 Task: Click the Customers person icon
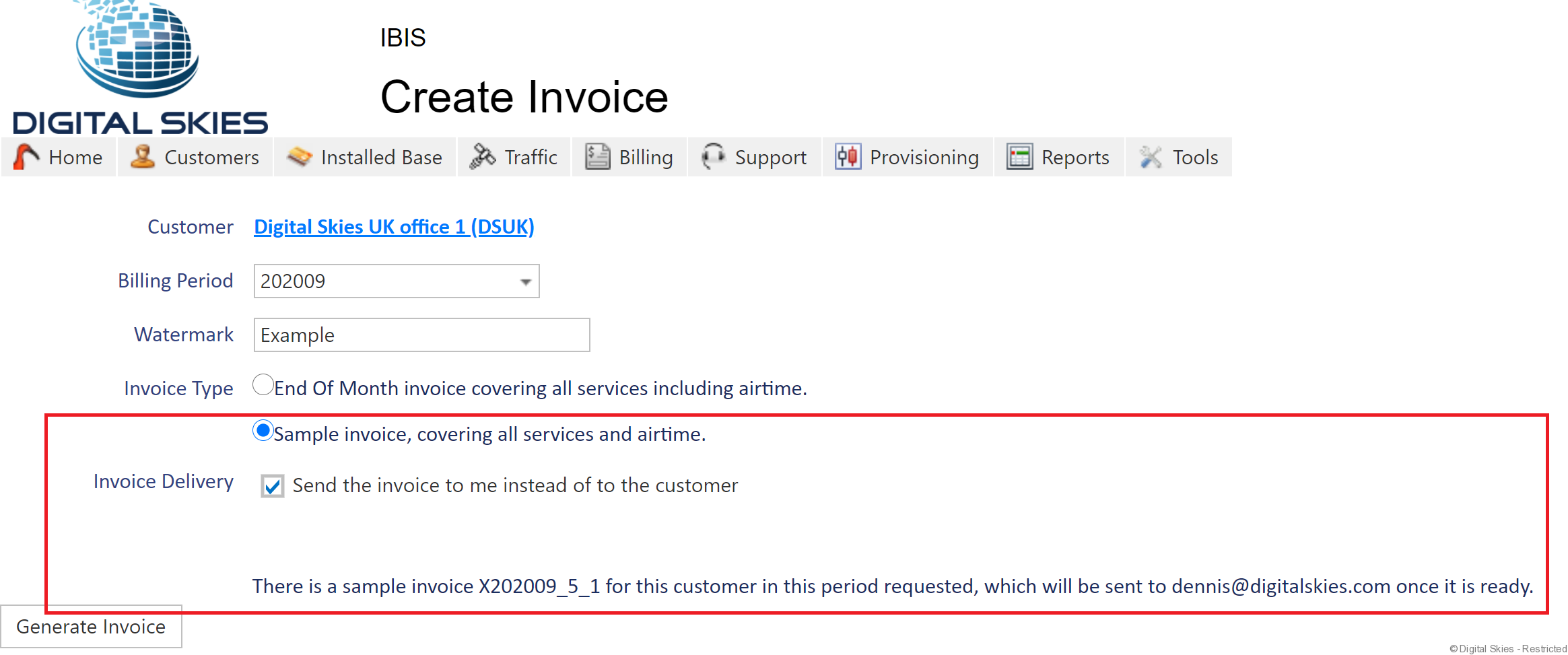tap(143, 157)
